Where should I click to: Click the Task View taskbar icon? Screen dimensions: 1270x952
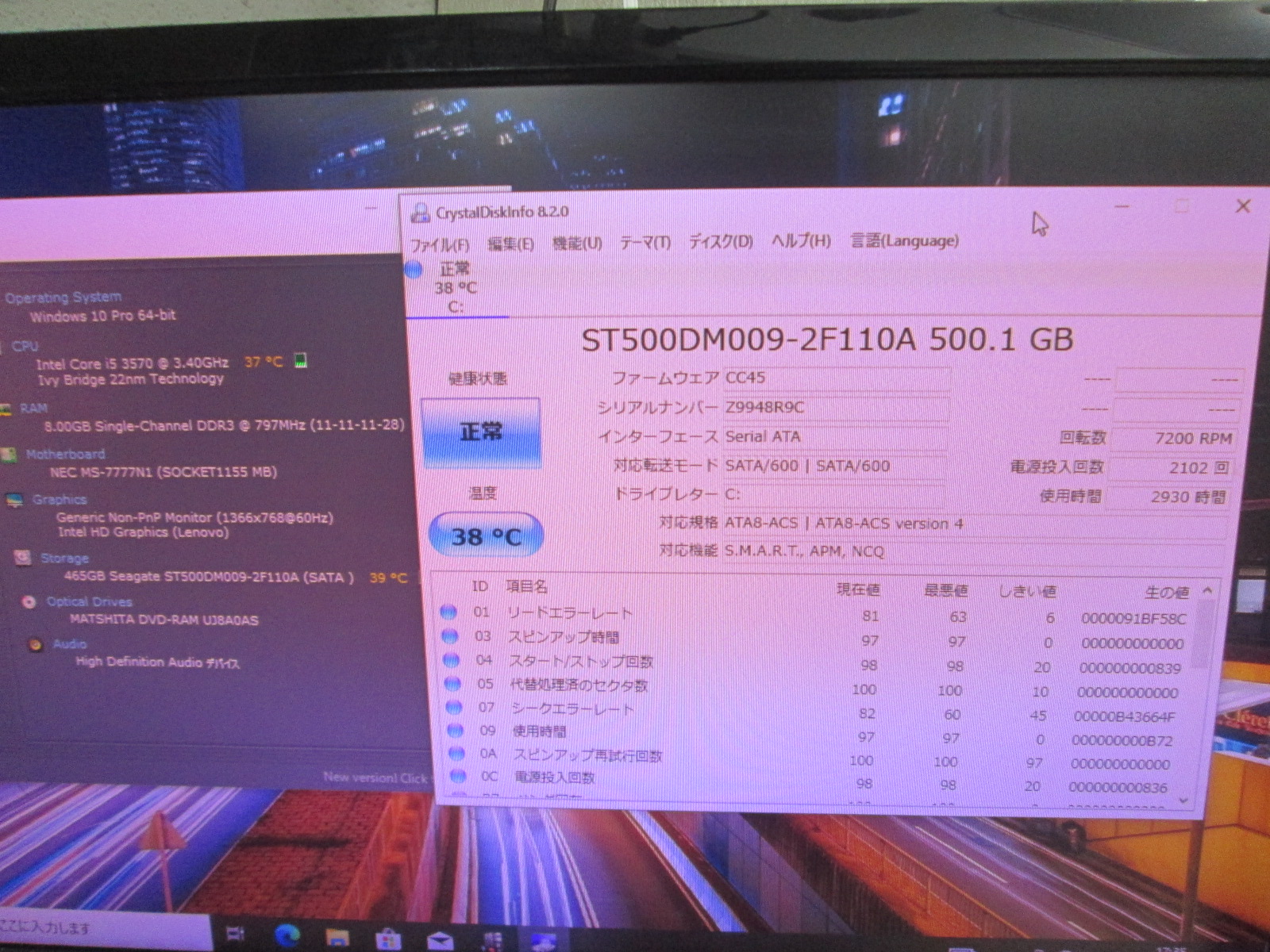click(x=236, y=934)
